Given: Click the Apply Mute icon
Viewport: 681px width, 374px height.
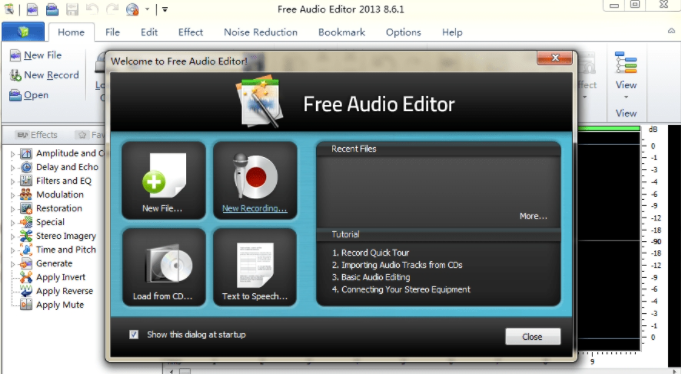Looking at the screenshot, I should pyautogui.click(x=26, y=304).
